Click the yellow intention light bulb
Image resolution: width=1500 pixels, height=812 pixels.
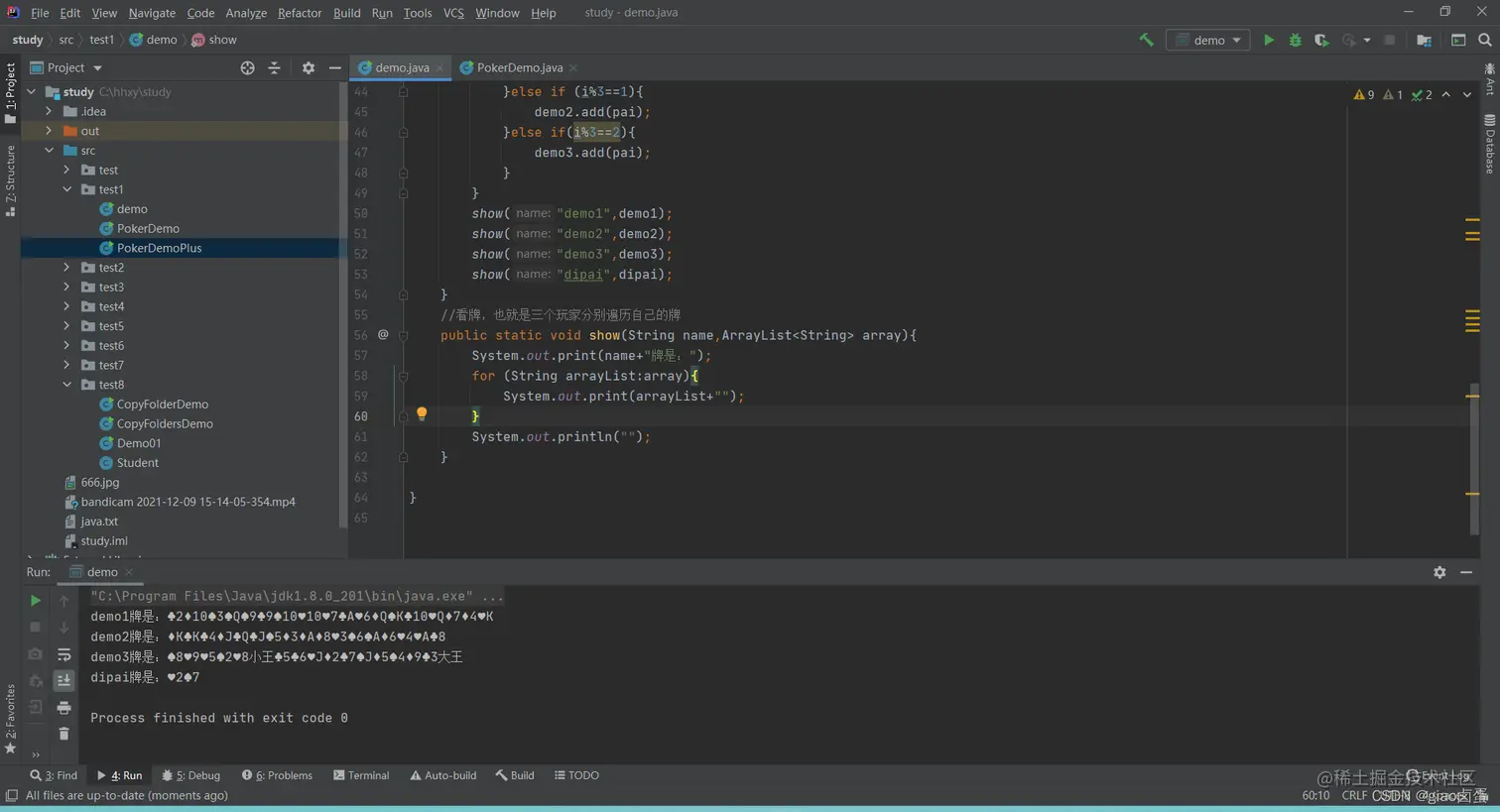coord(422,414)
